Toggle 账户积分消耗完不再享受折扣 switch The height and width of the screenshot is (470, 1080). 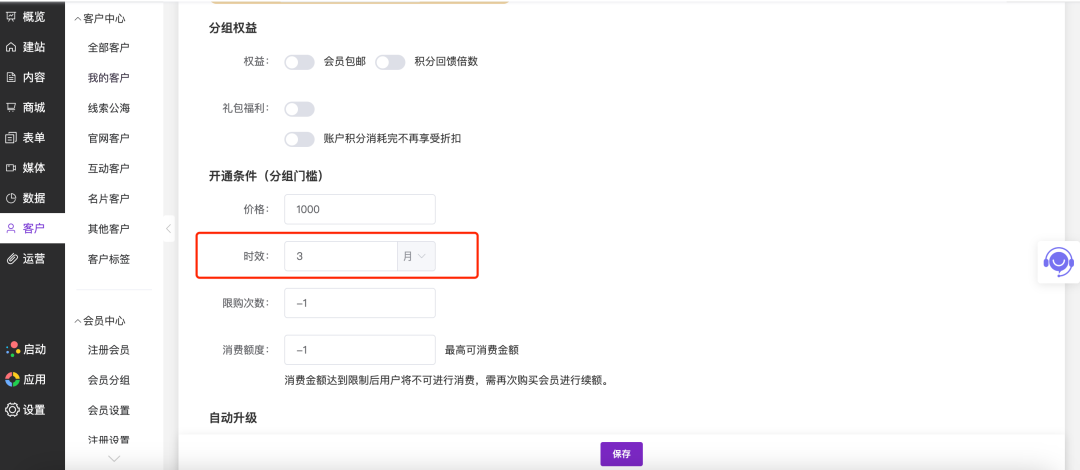pos(300,139)
